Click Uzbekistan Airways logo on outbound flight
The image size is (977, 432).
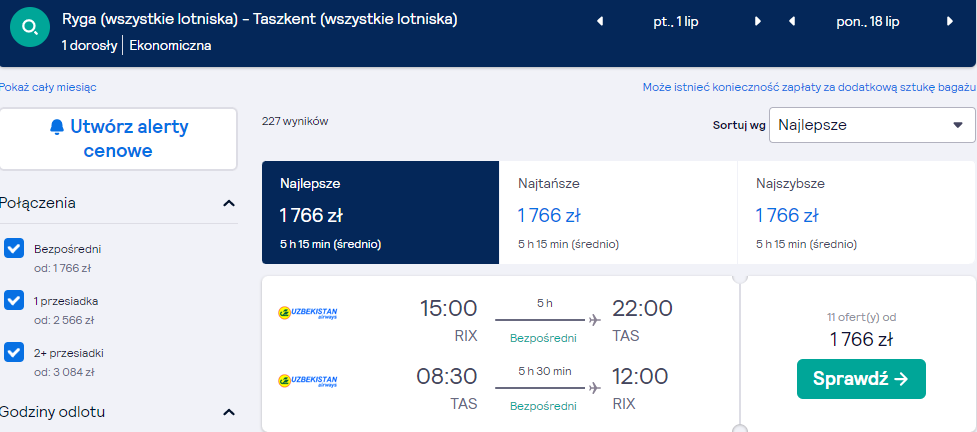[x=307, y=312]
